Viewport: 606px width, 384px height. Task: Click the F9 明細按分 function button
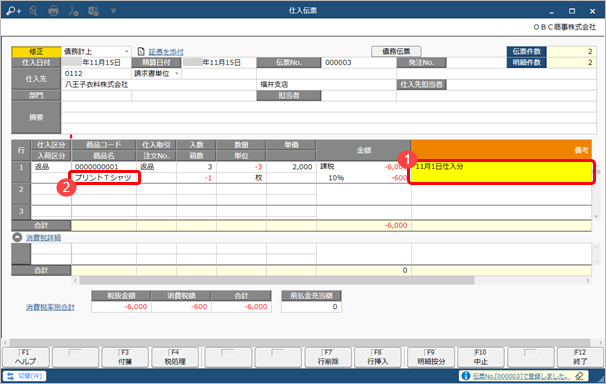click(x=431, y=357)
